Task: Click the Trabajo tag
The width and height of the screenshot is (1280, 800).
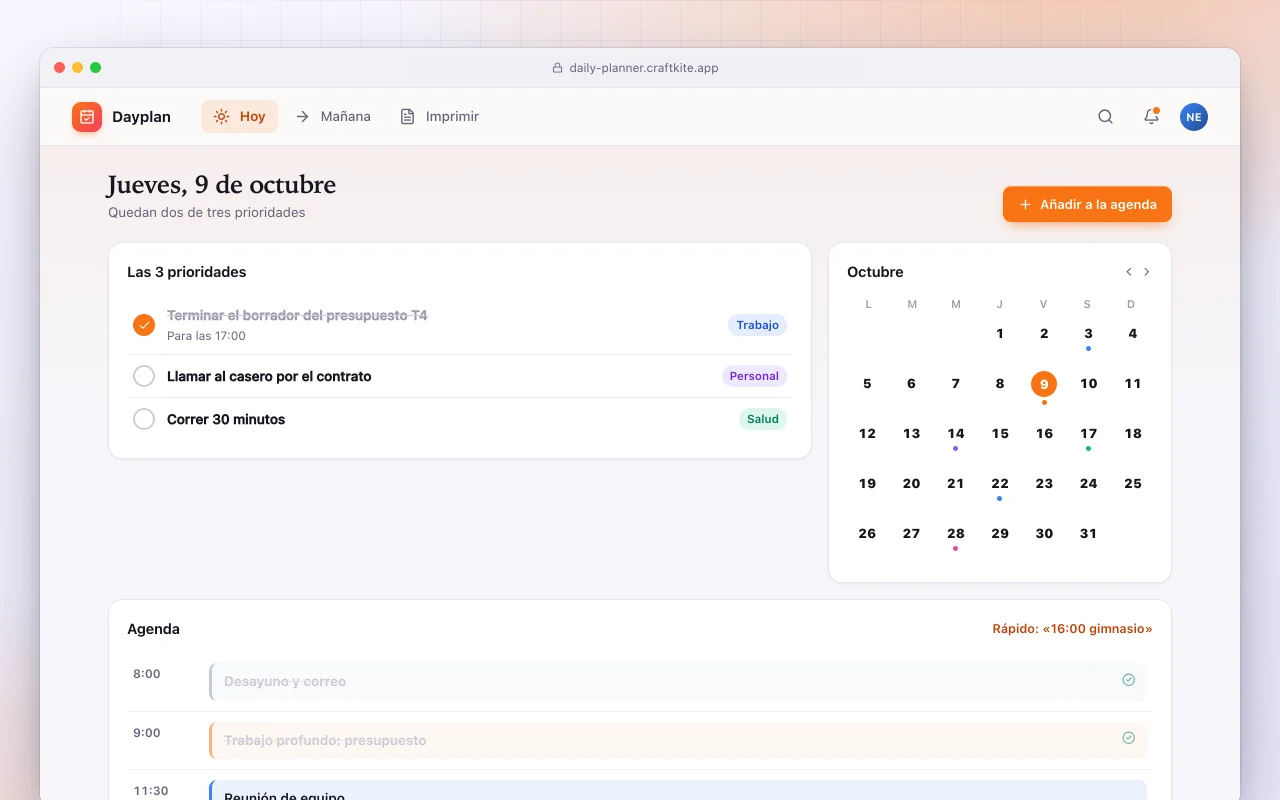Action: (757, 325)
